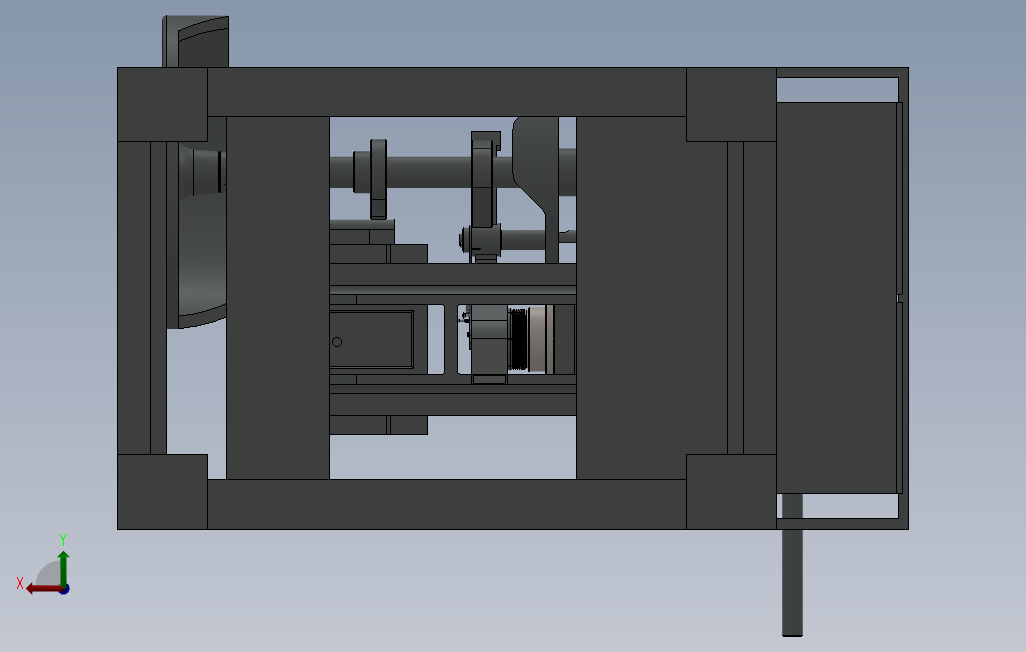Select the top horizontal frame beam
Screen dimensions: 1026x652
click(x=447, y=92)
